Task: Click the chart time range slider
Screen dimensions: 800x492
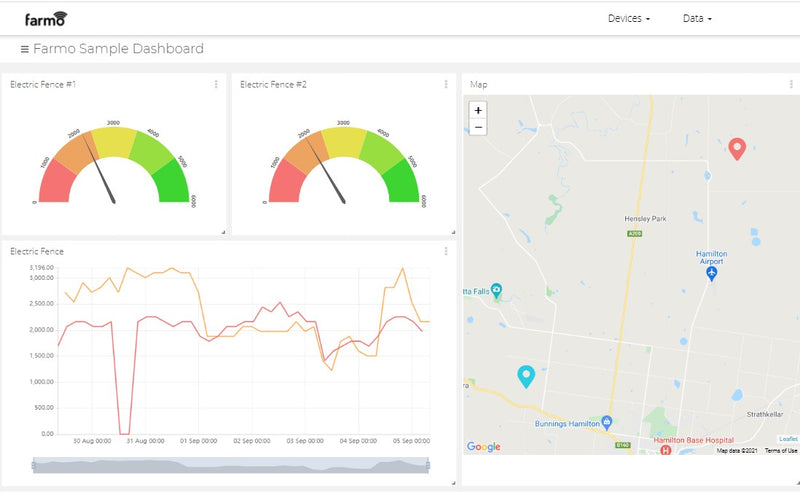Action: coord(230,464)
